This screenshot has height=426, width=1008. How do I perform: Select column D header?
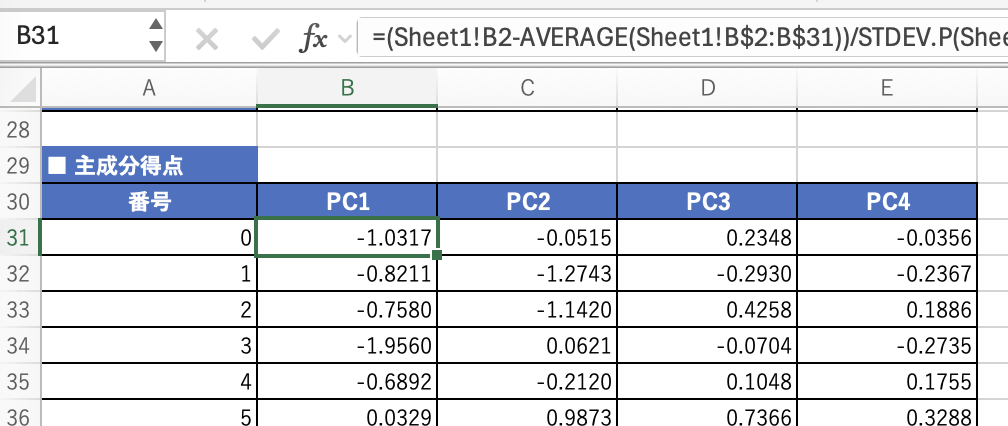[x=707, y=89]
